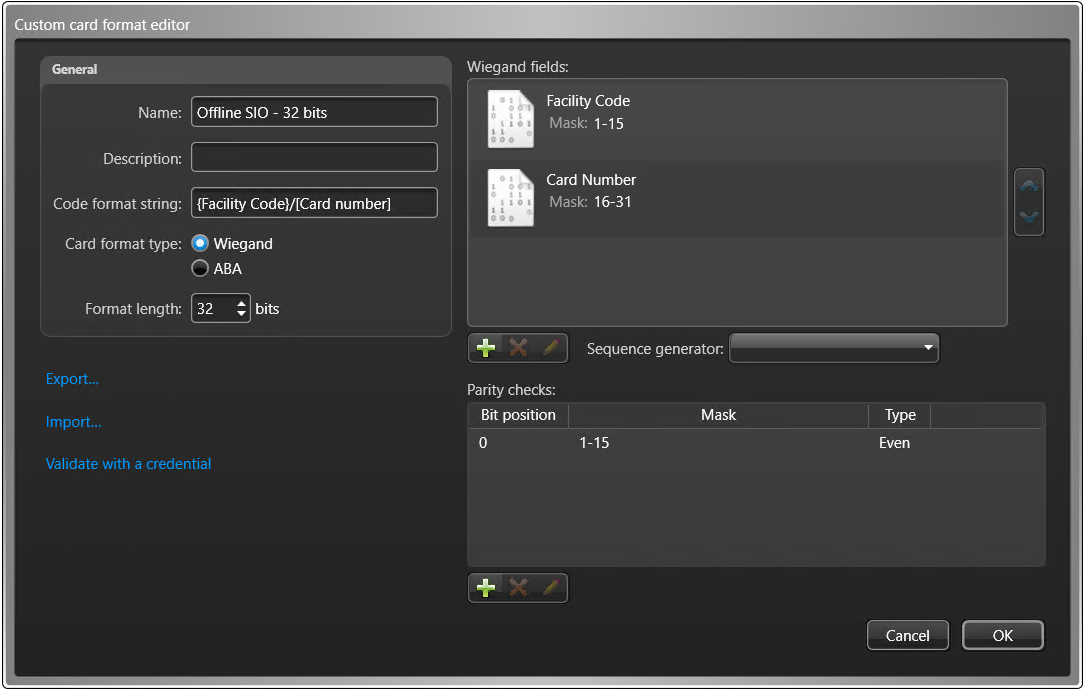The width and height of the screenshot is (1085, 690).
Task: Cancel the card format editor
Action: pyautogui.click(x=907, y=635)
